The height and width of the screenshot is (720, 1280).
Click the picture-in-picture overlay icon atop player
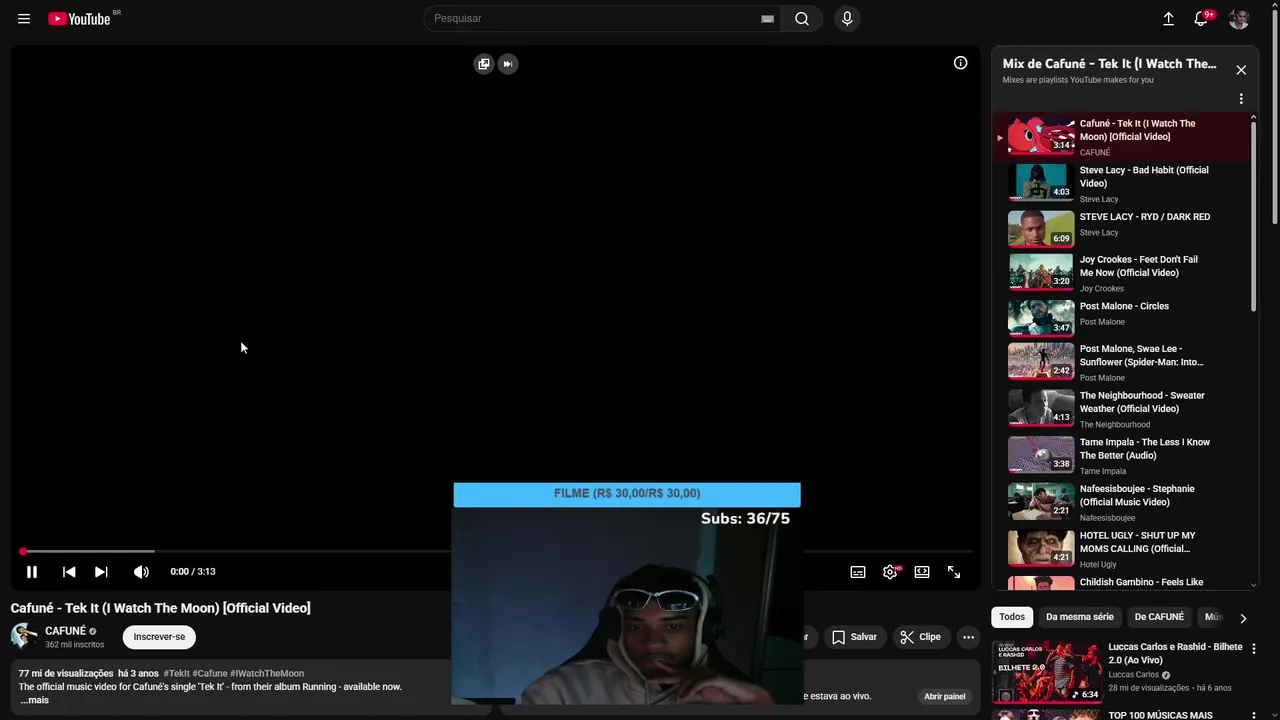484,64
